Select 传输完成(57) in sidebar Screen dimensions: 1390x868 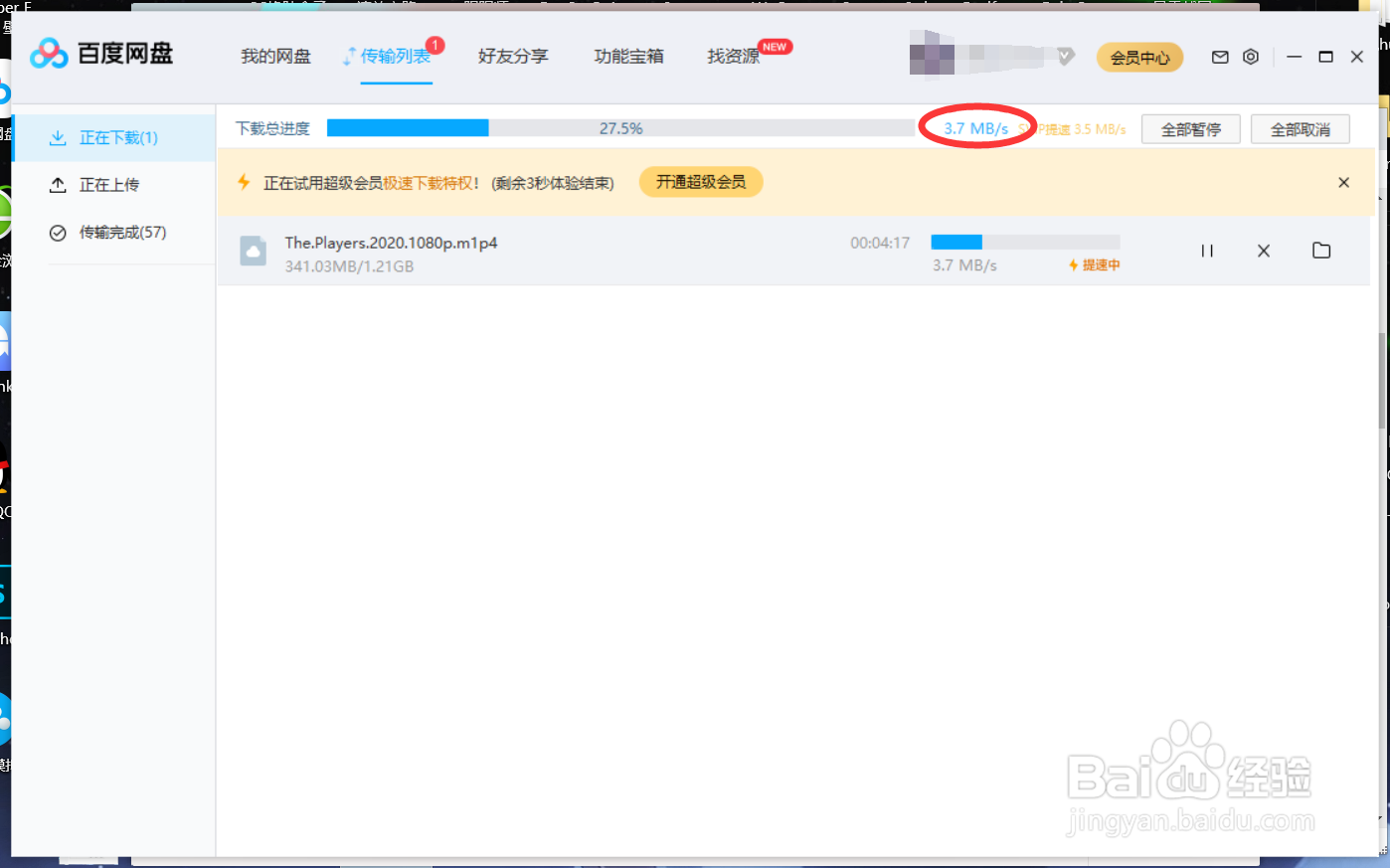coord(114,233)
